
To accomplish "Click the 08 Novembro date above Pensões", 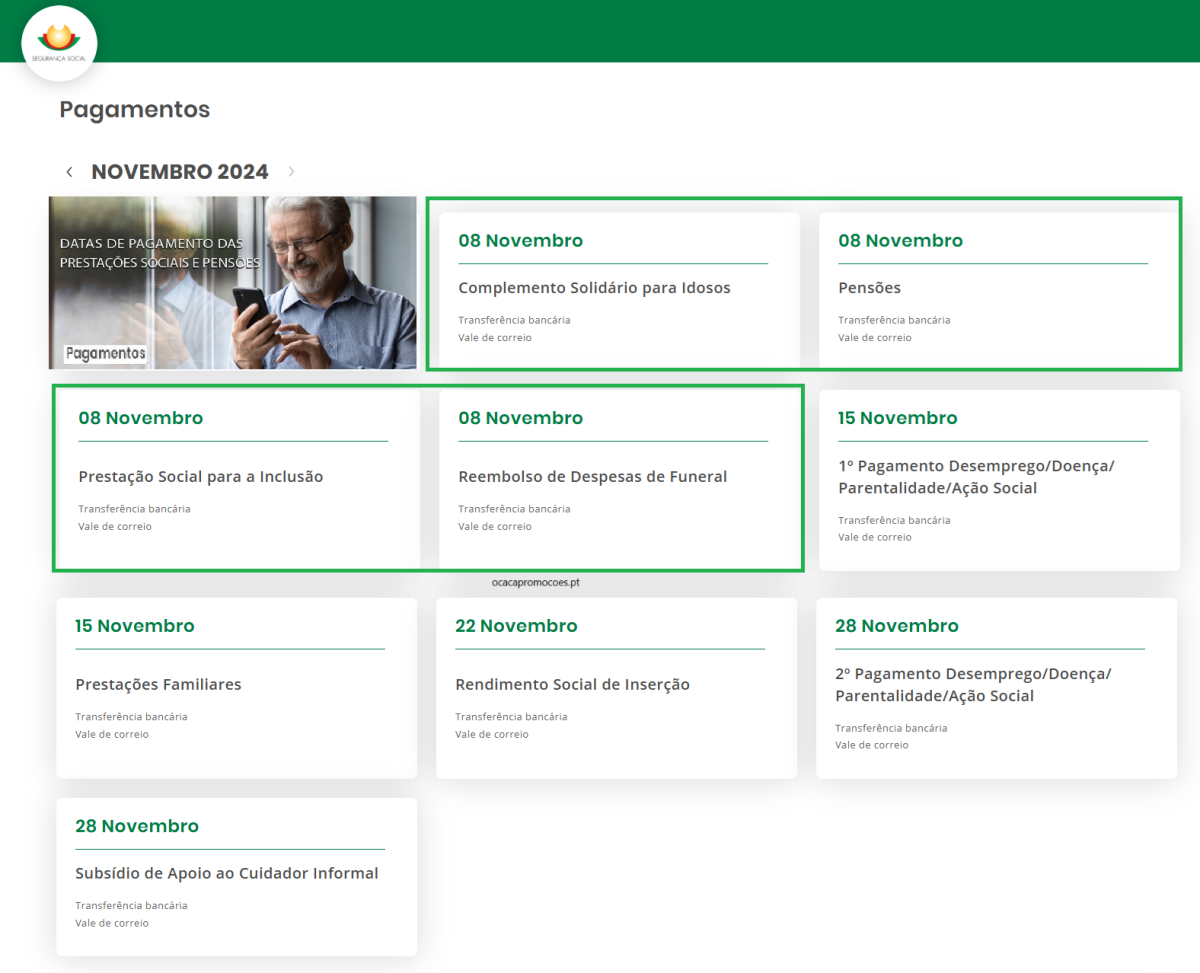I will point(900,241).
